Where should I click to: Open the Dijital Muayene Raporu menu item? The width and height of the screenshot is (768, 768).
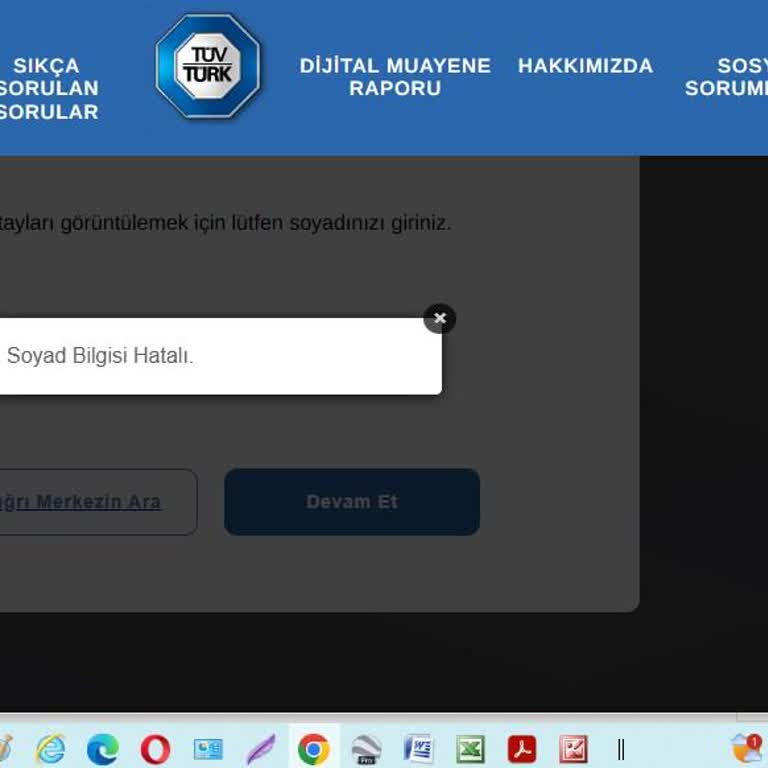tap(395, 77)
